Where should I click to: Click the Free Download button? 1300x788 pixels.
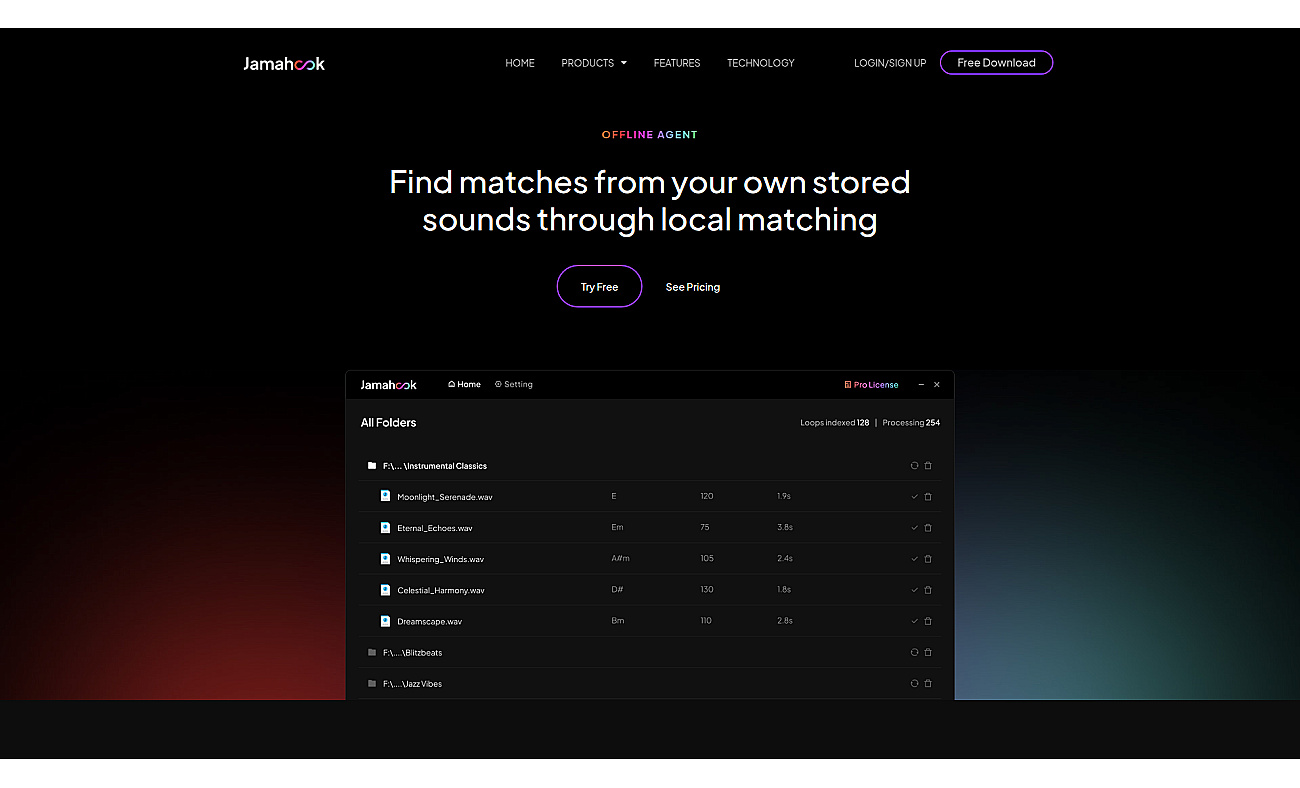[996, 63]
